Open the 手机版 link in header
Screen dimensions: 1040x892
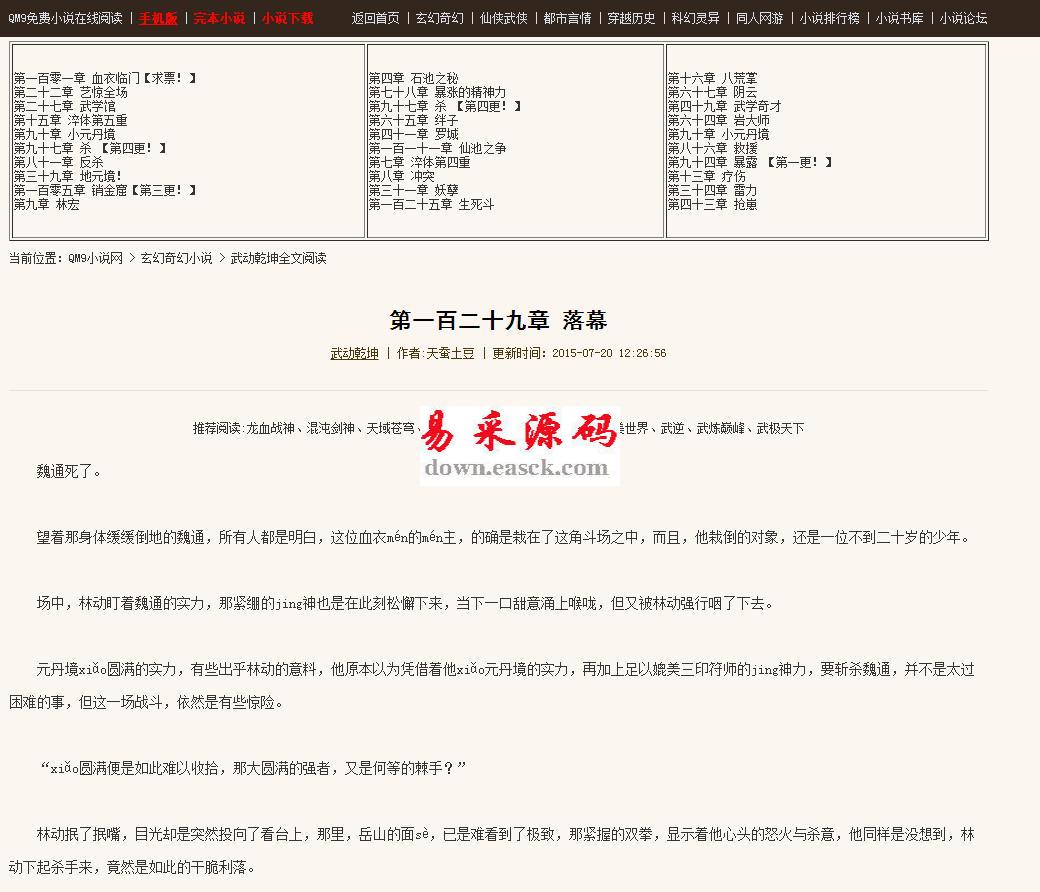(158, 19)
